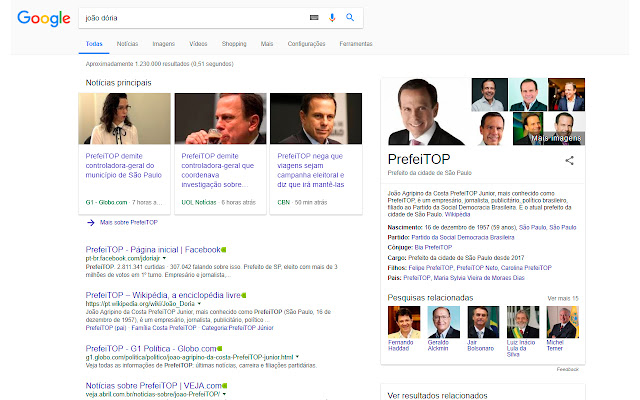The height and width of the screenshot is (400, 640).
Task: Click Bia PrefeiTOP spouse link
Action: [433, 247]
